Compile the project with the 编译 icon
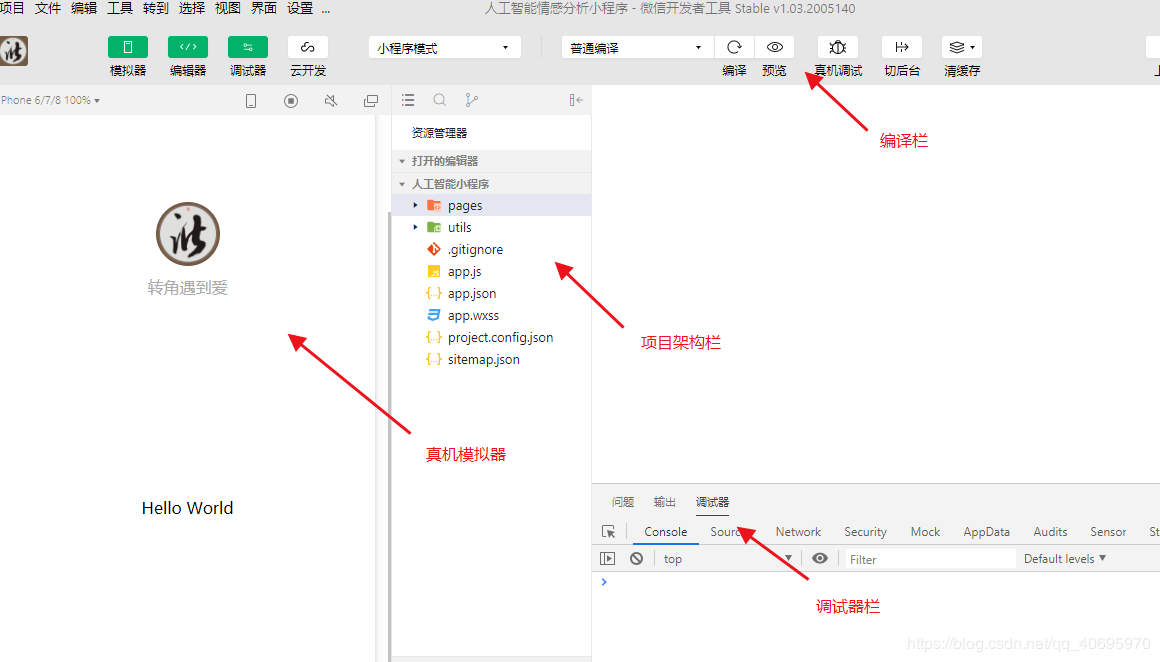The width and height of the screenshot is (1160, 662). click(734, 46)
